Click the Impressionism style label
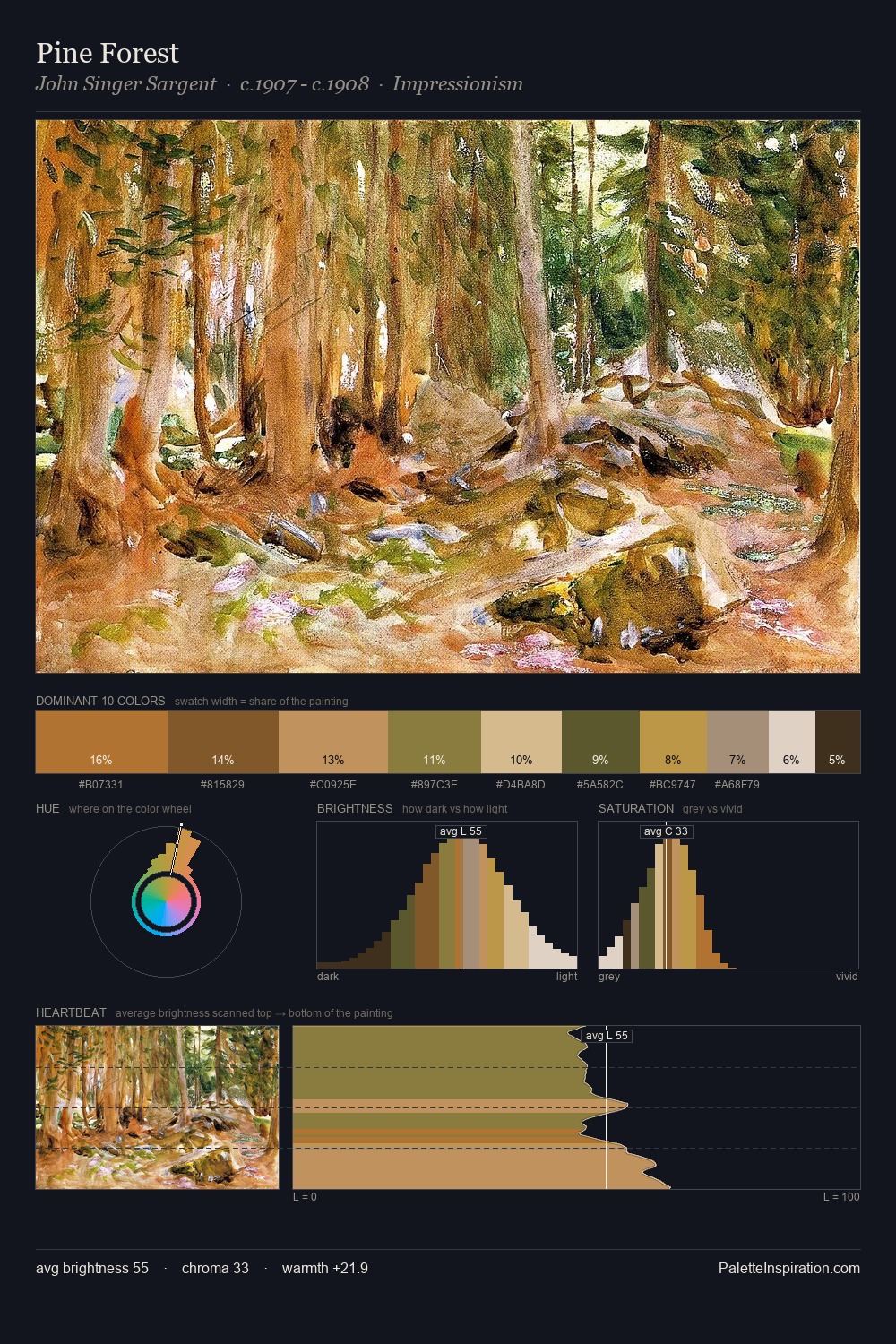Image resolution: width=896 pixels, height=1344 pixels. coord(457,84)
